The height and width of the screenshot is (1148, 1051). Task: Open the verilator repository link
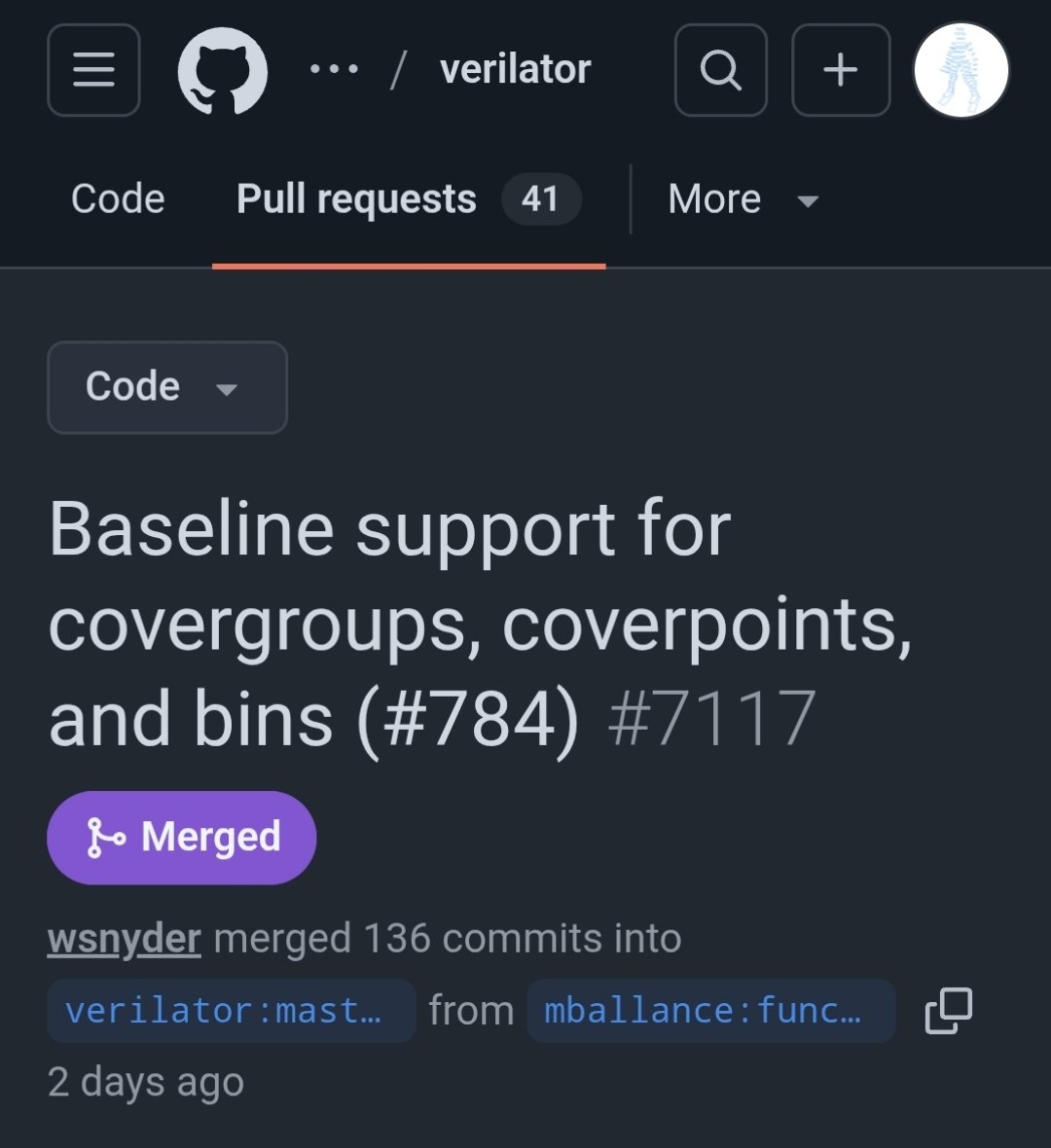coord(515,69)
